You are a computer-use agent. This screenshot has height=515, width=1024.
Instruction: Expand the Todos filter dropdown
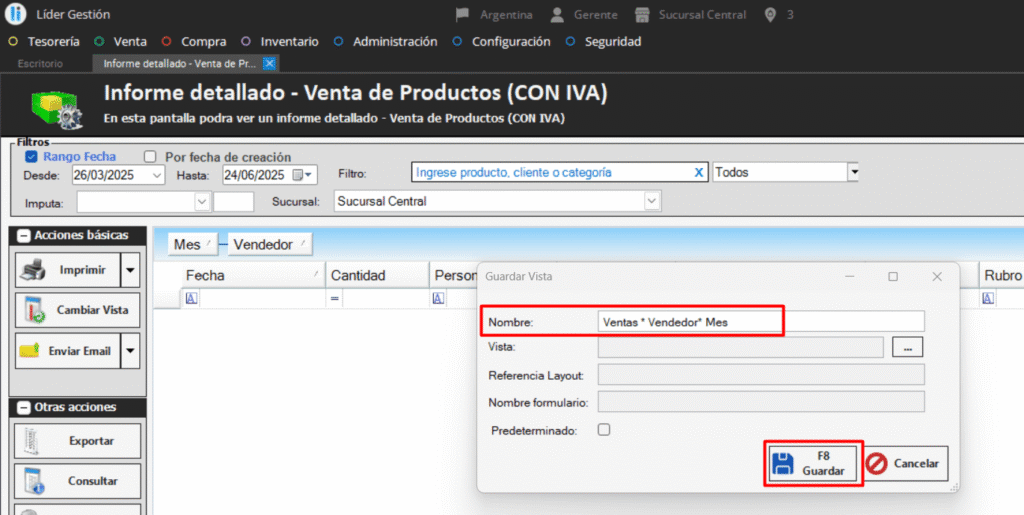tap(853, 172)
